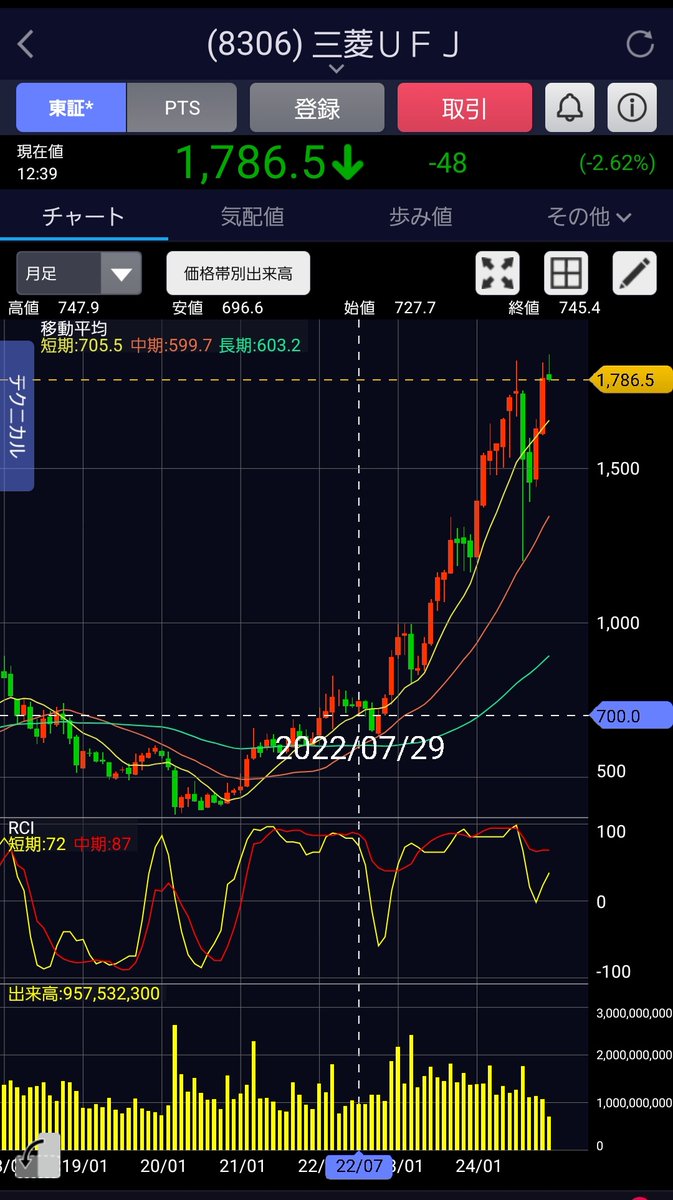673x1200 pixels.
Task: Switch to 歩み値 tab
Action: [420, 216]
